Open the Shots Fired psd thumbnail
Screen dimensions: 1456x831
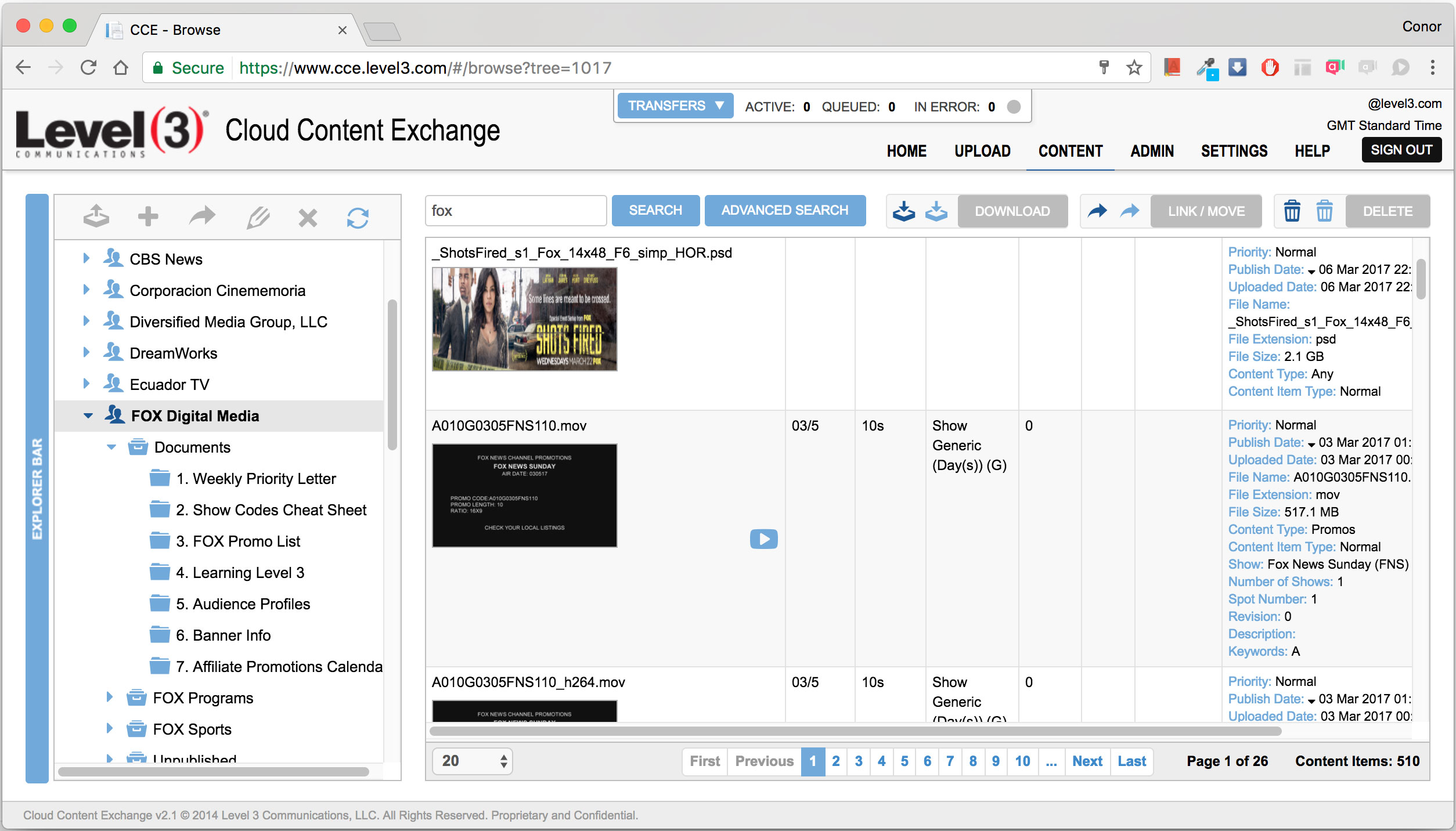point(524,319)
